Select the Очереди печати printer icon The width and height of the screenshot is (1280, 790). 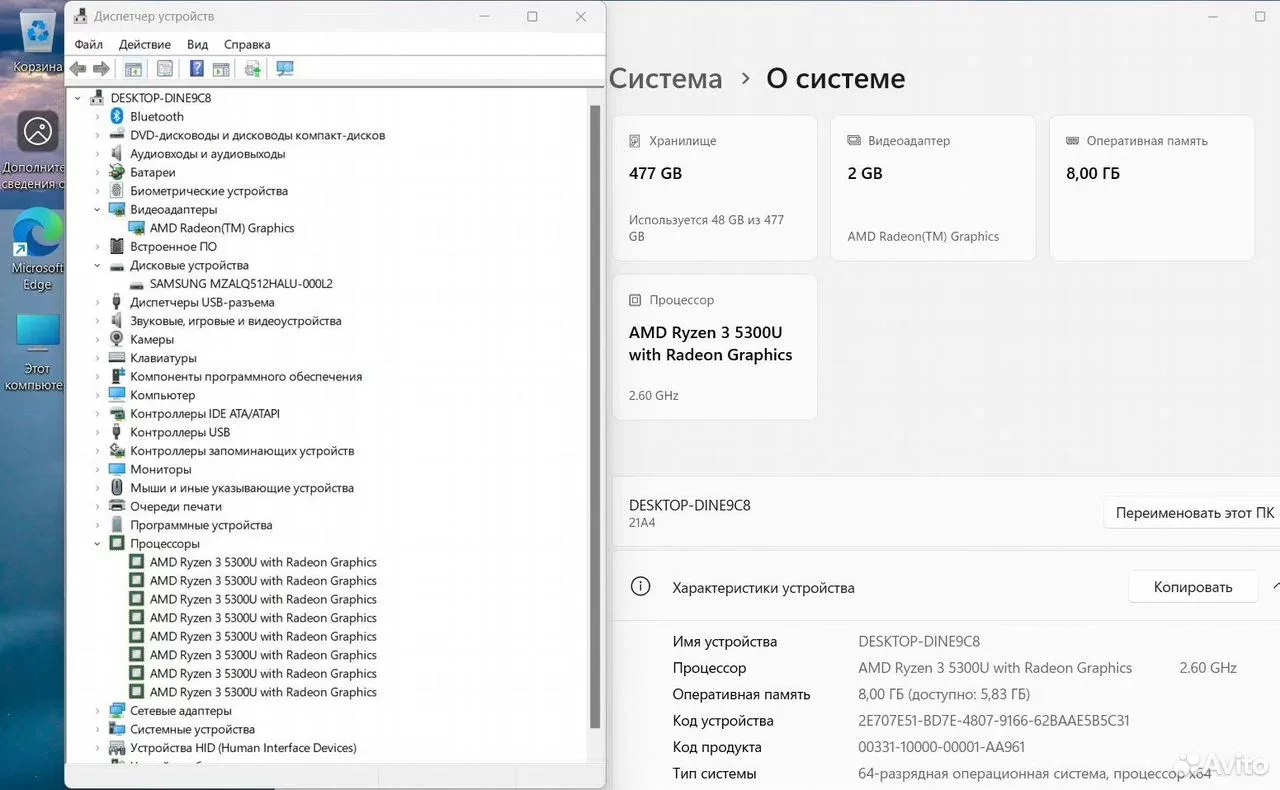pos(117,506)
